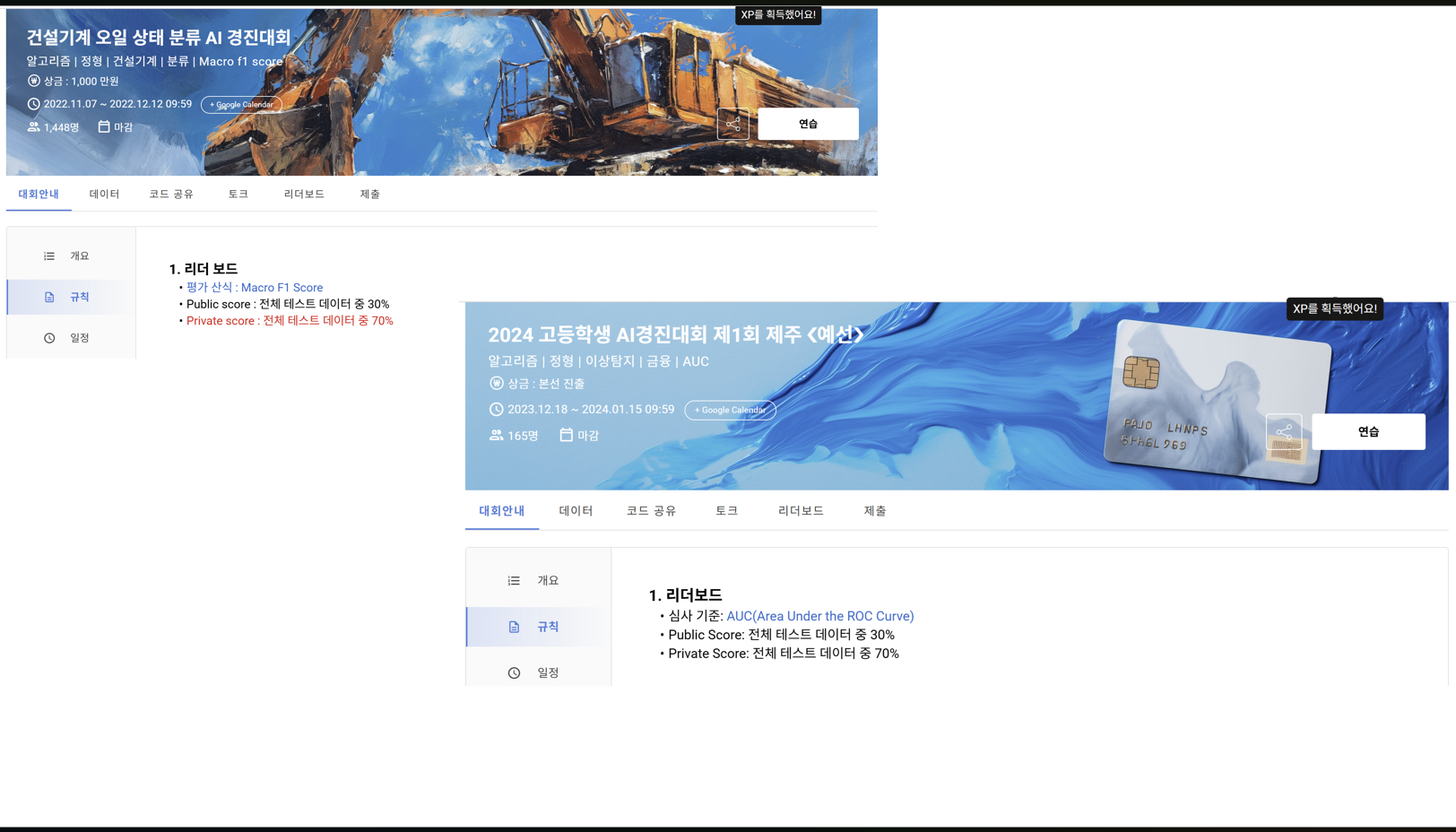Click won prize icon beside 상금 : 1,000 만원
Image resolution: width=1456 pixels, height=832 pixels.
33,81
